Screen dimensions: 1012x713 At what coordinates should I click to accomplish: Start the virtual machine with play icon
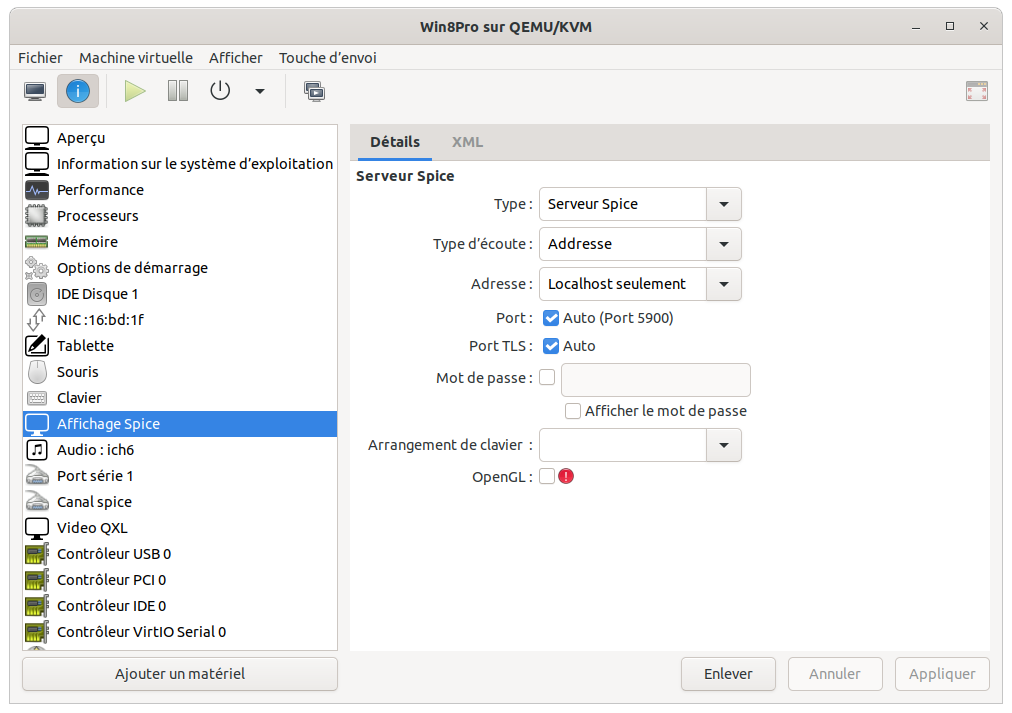[135, 91]
